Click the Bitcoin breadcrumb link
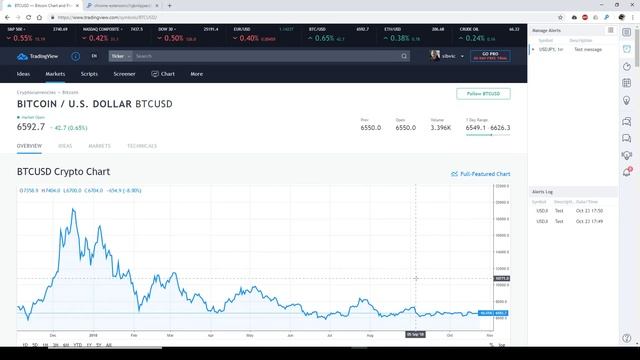The image size is (640, 360). tap(70, 92)
